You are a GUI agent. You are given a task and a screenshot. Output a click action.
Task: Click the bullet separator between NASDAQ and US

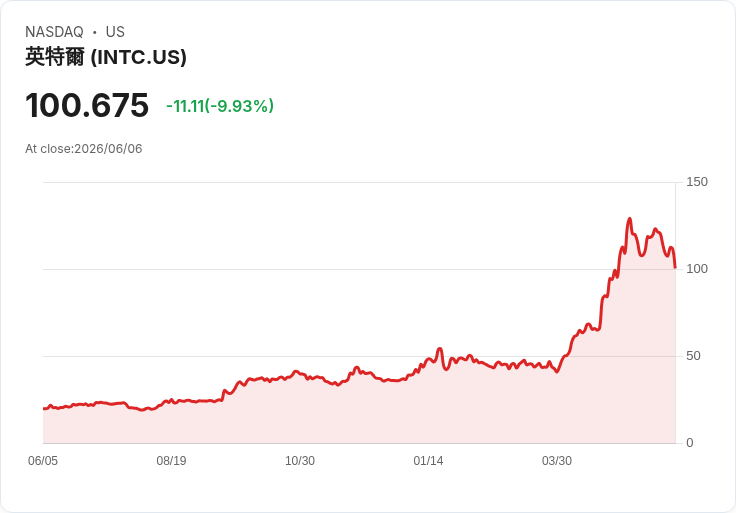tap(95, 32)
